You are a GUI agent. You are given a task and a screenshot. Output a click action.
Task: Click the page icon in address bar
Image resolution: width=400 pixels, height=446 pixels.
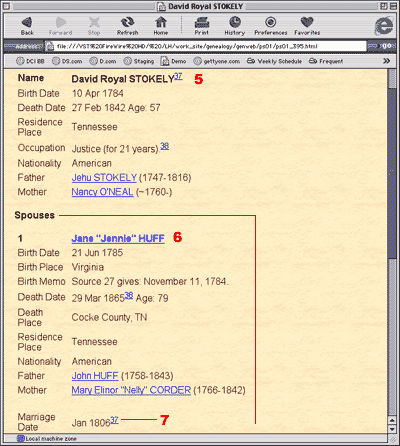tap(50, 46)
